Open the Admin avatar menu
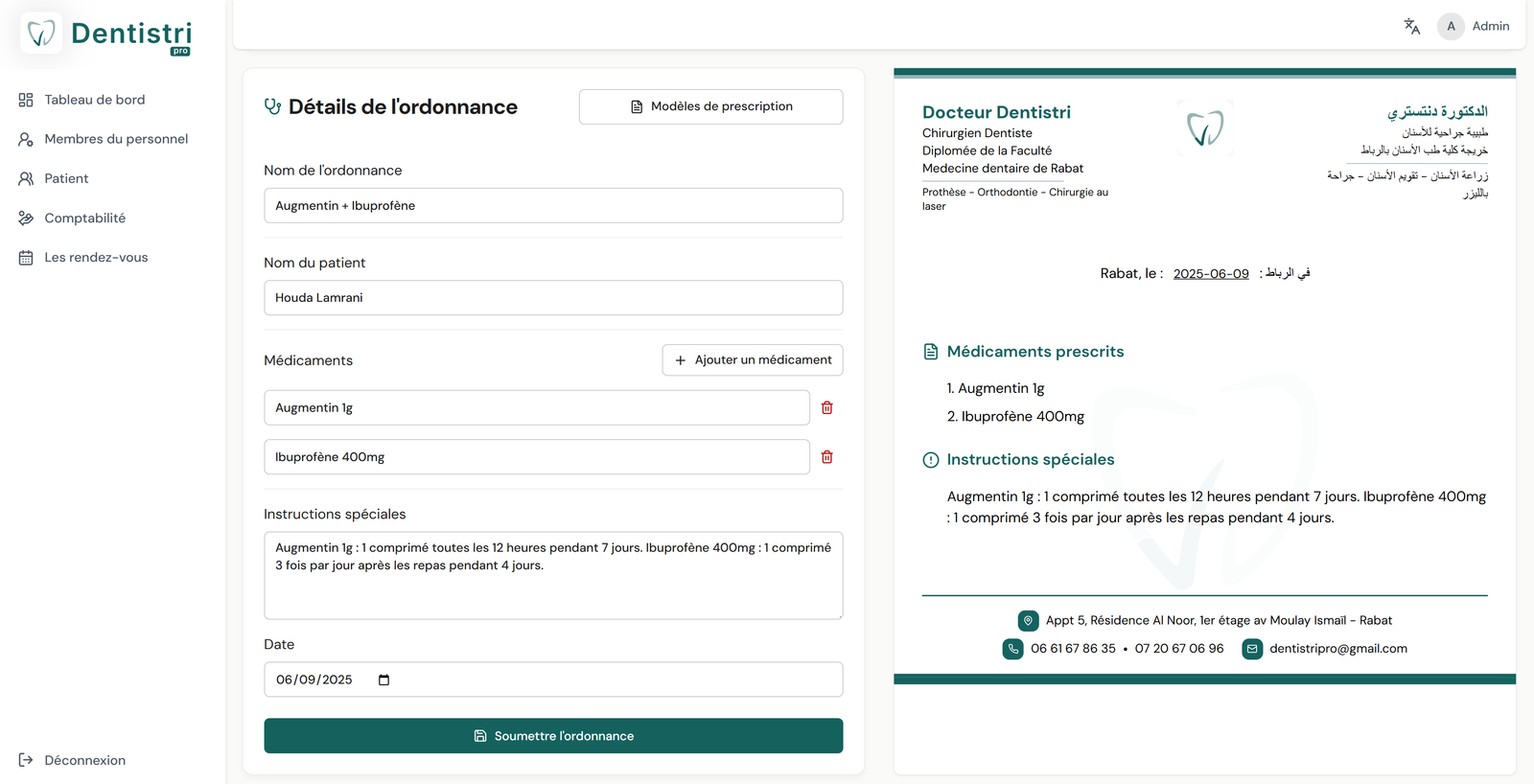 tap(1451, 27)
